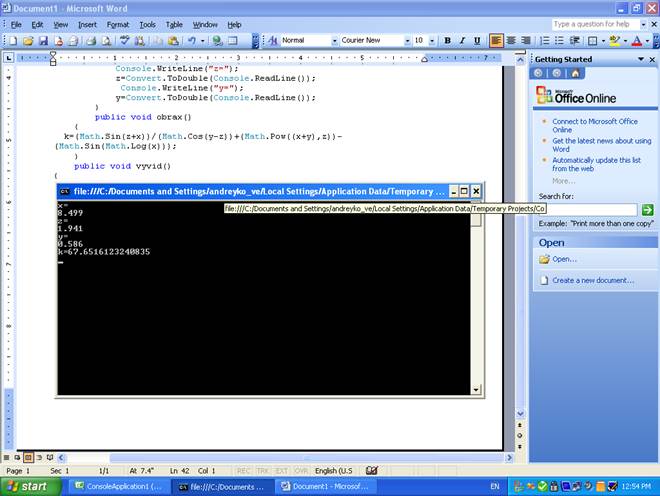Viewport: 660px width, 496px height.
Task: Click the Permission icon in toolbar
Action: [59, 40]
